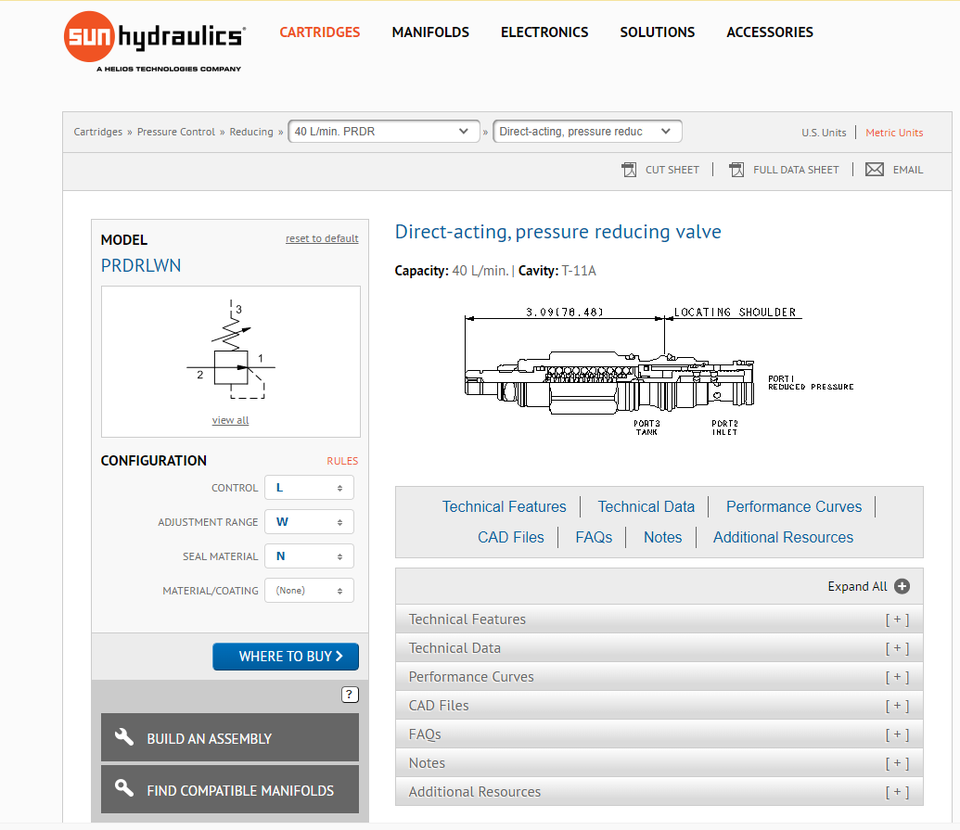Switch to U.S. Units
960x830 pixels.
click(823, 133)
